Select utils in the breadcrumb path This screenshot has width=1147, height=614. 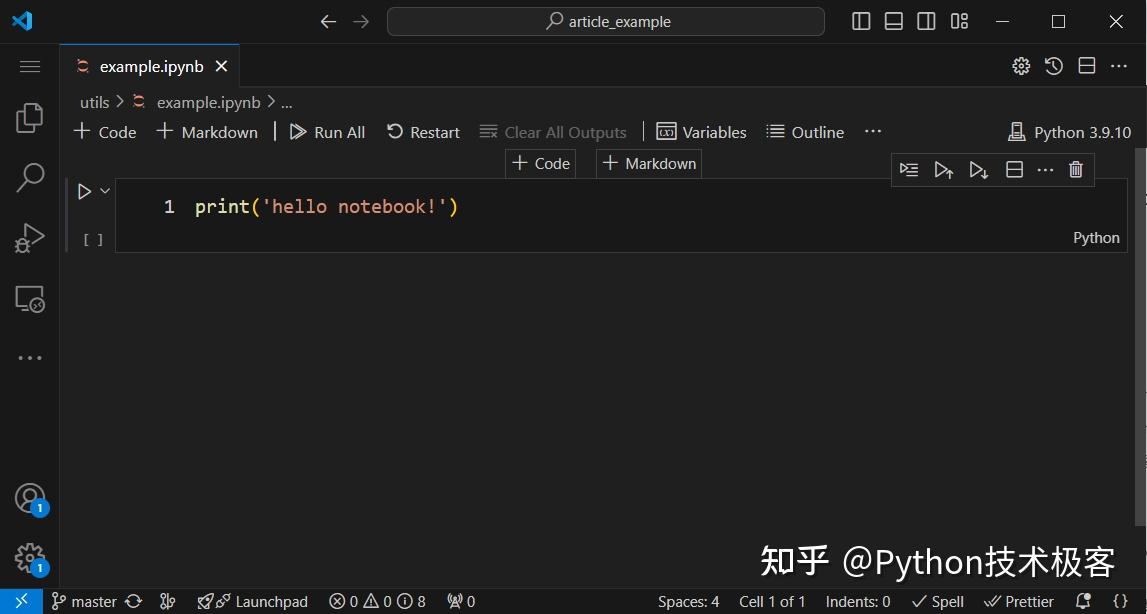93,101
